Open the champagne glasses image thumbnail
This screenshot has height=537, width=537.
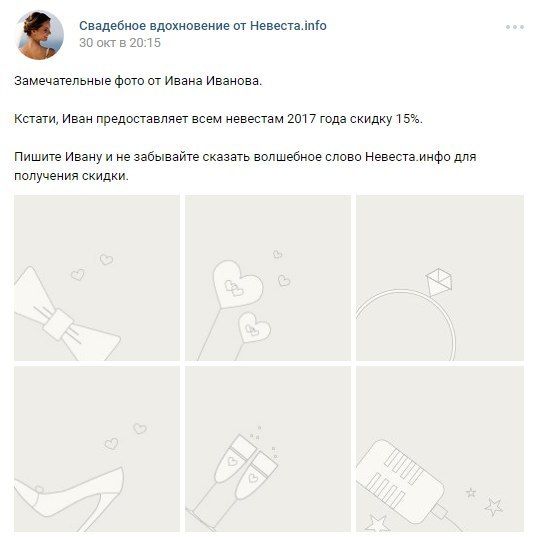click(x=268, y=449)
